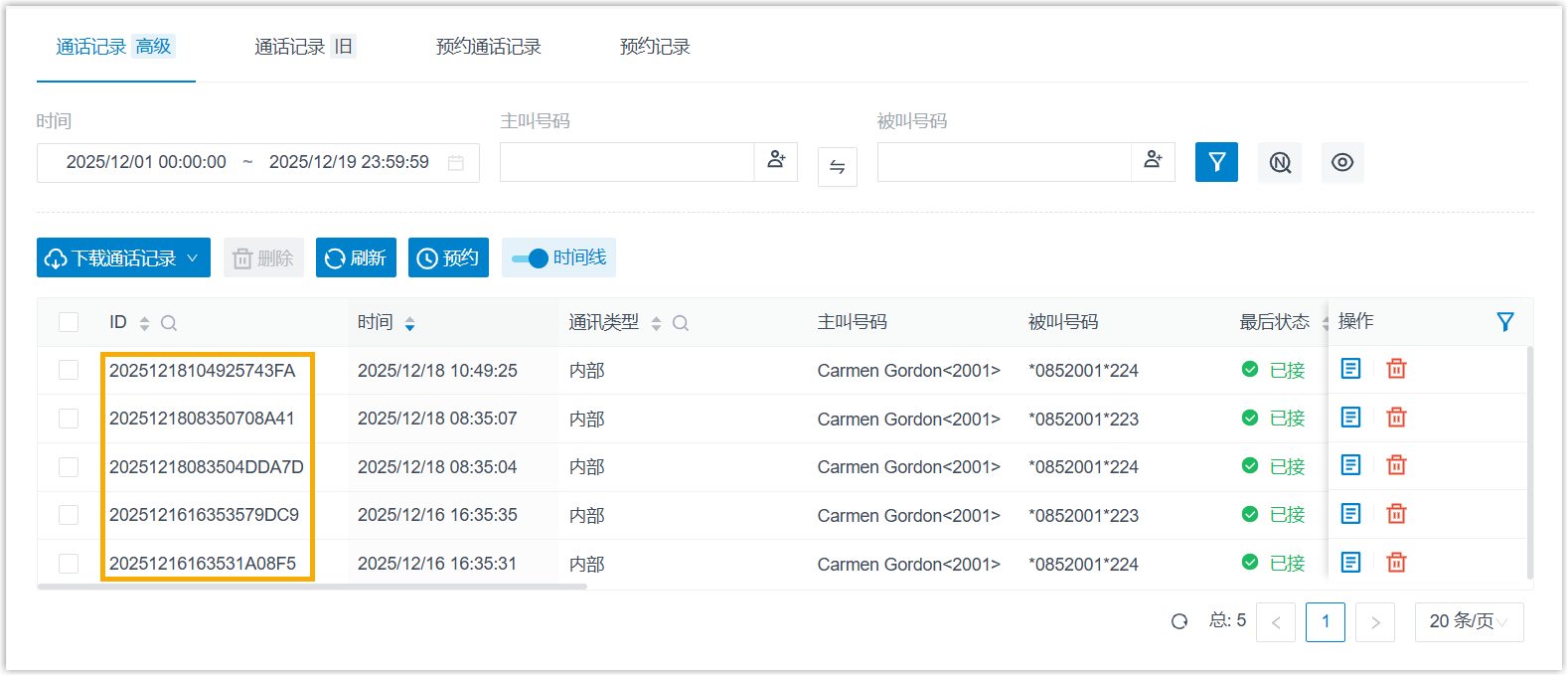1568x676 pixels.
Task: Toggle the 时间线 switch
Action: [x=531, y=258]
